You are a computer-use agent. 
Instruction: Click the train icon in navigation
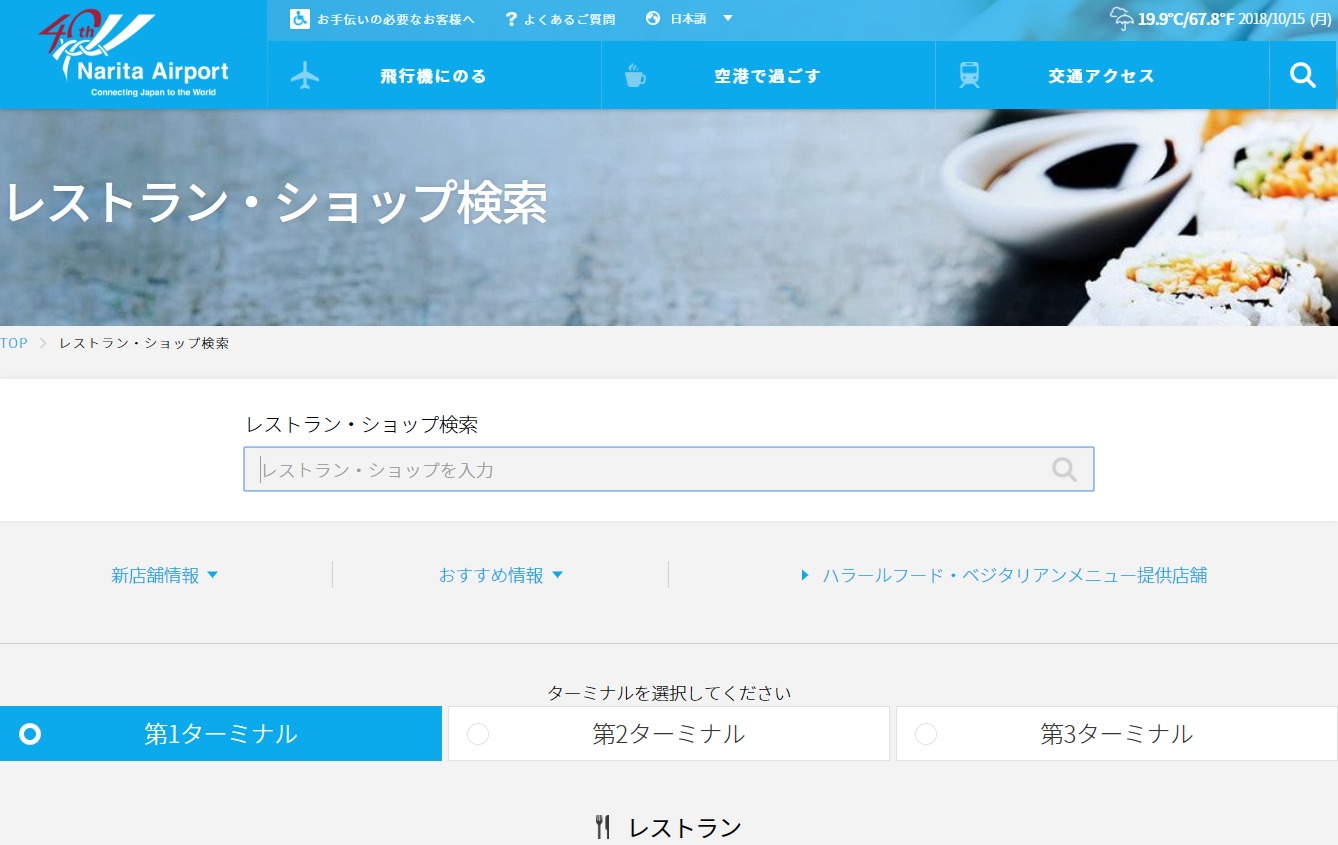[969, 76]
